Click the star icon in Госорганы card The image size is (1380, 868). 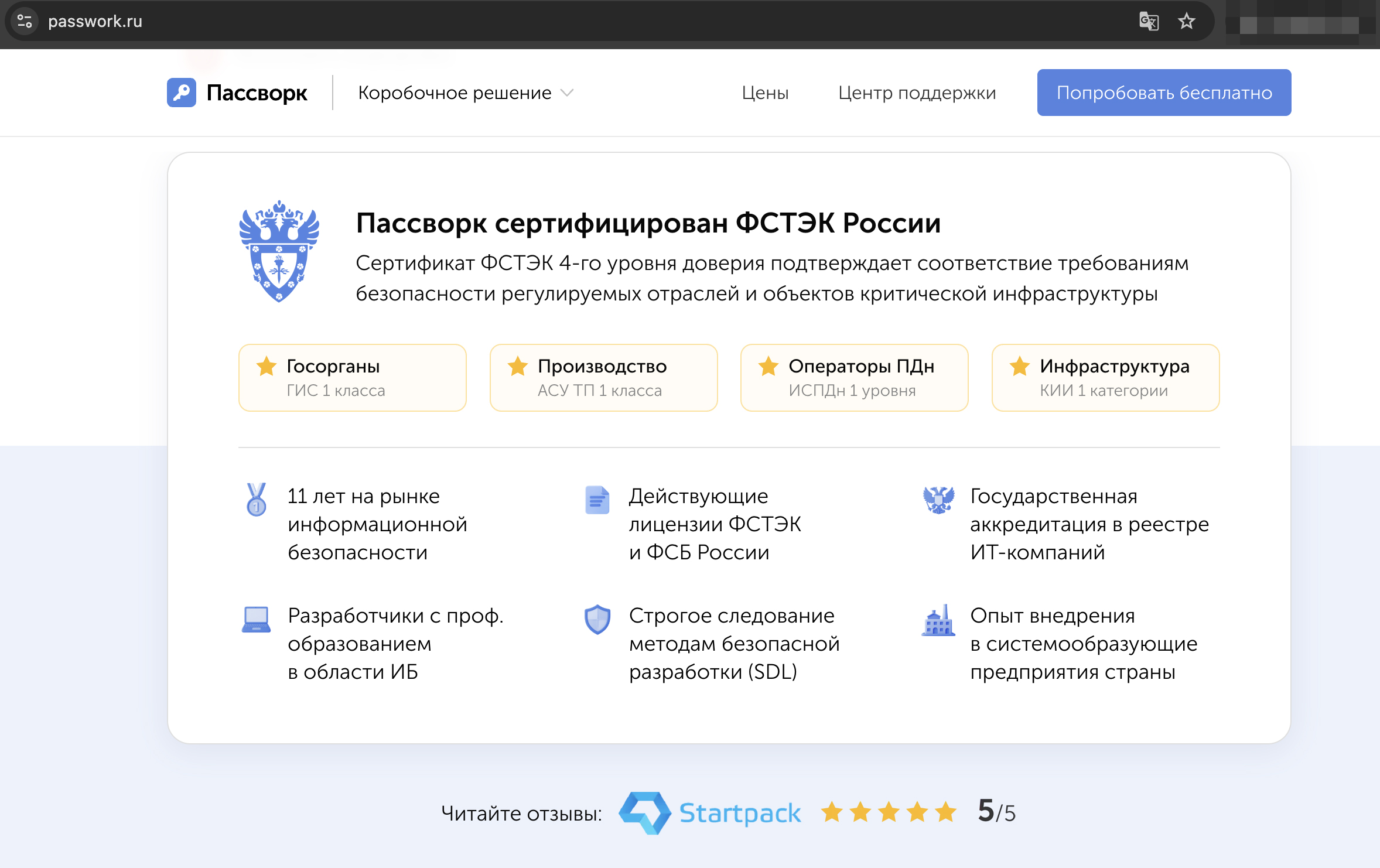[x=267, y=366]
